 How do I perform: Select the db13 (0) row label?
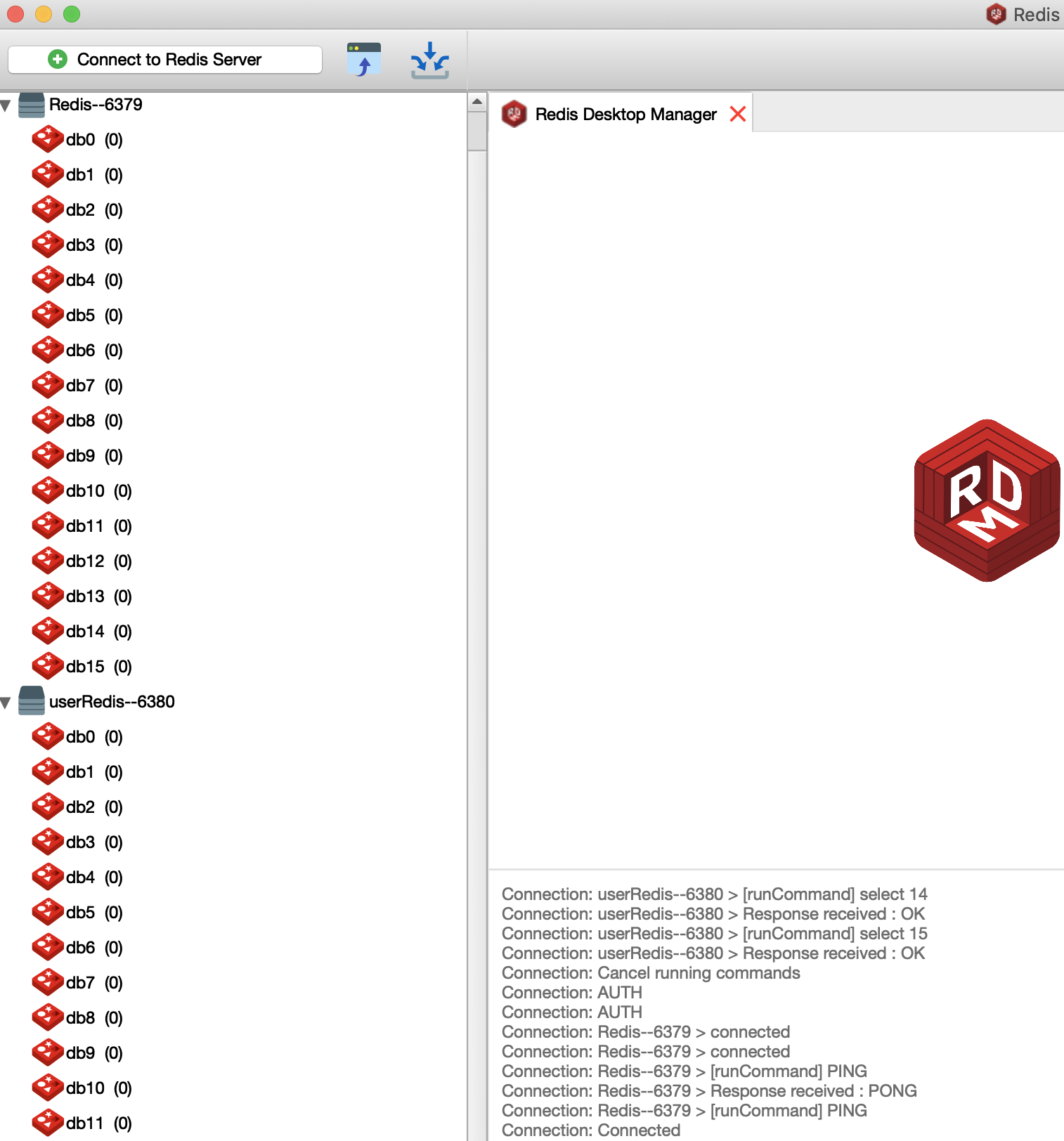[x=99, y=596]
